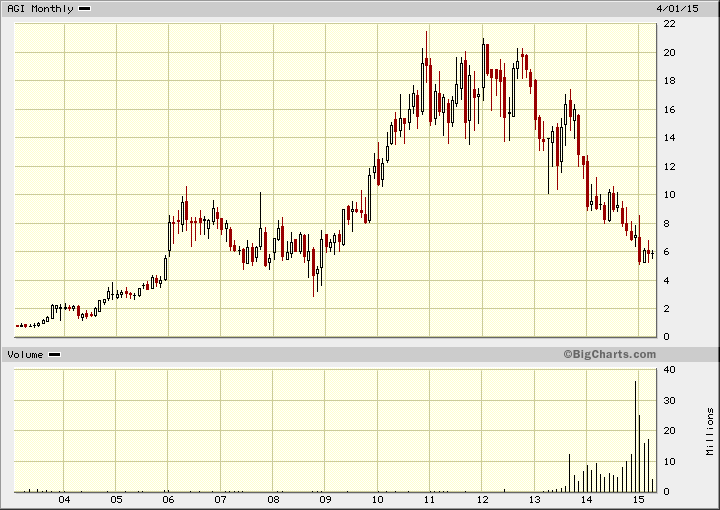720x510 pixels.
Task: Select the 4 price axis label
Action: point(667,280)
